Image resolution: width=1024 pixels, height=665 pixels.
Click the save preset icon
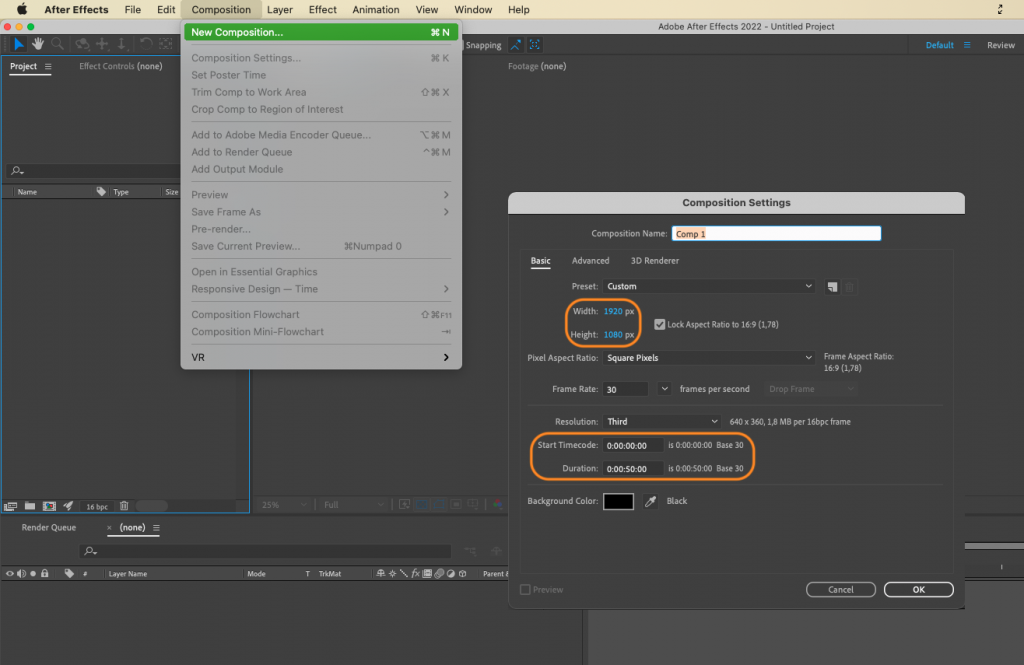point(832,287)
